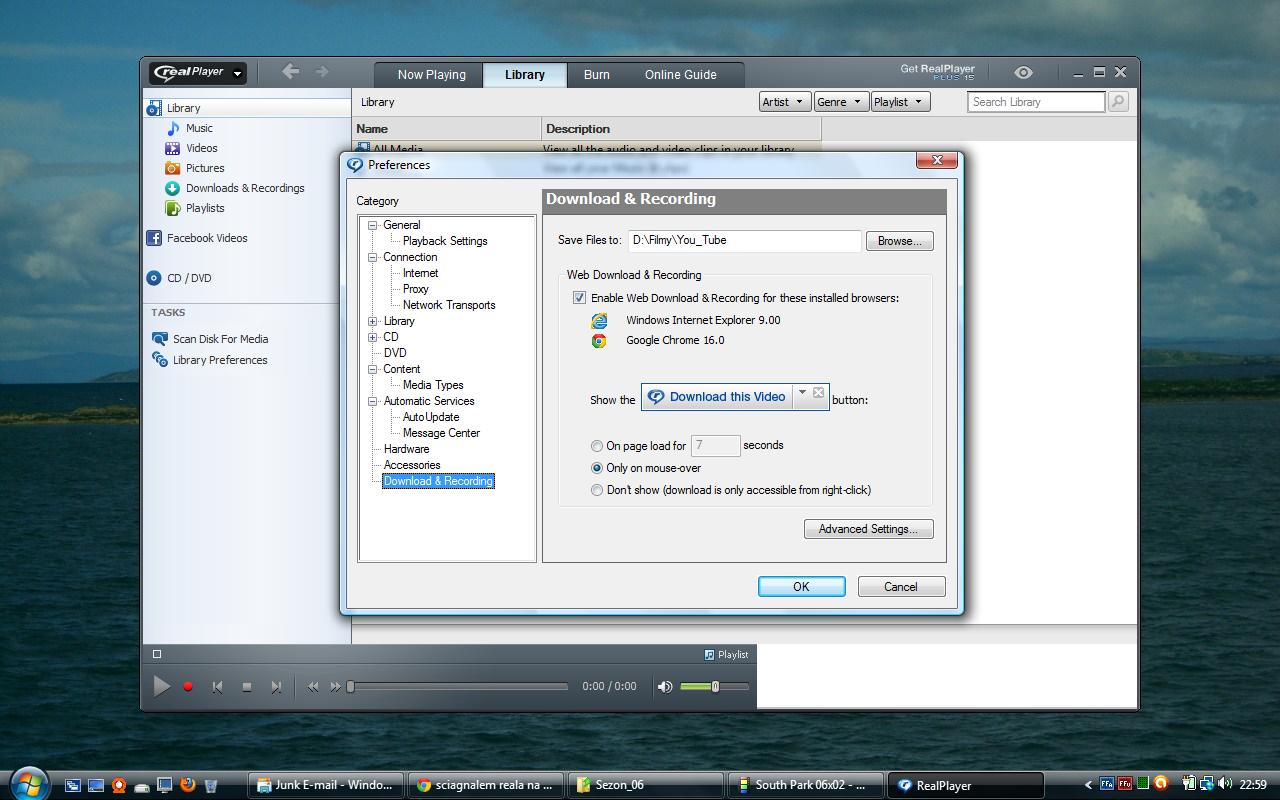Select Proxy category in tree
This screenshot has width=1280, height=800.
click(416, 289)
